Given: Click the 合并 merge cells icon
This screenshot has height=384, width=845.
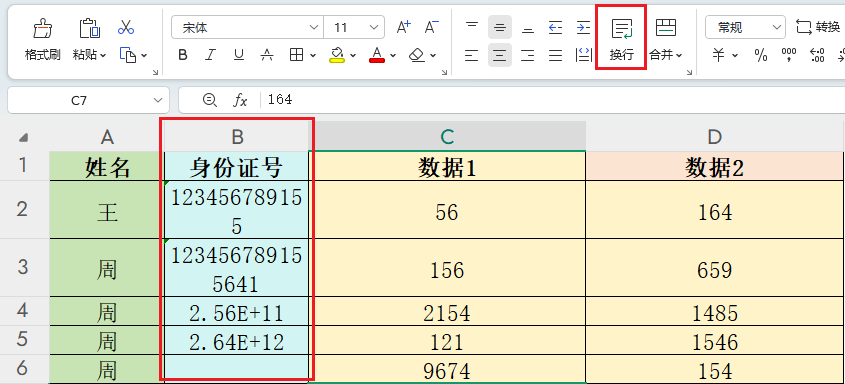Looking at the screenshot, I should [666, 27].
